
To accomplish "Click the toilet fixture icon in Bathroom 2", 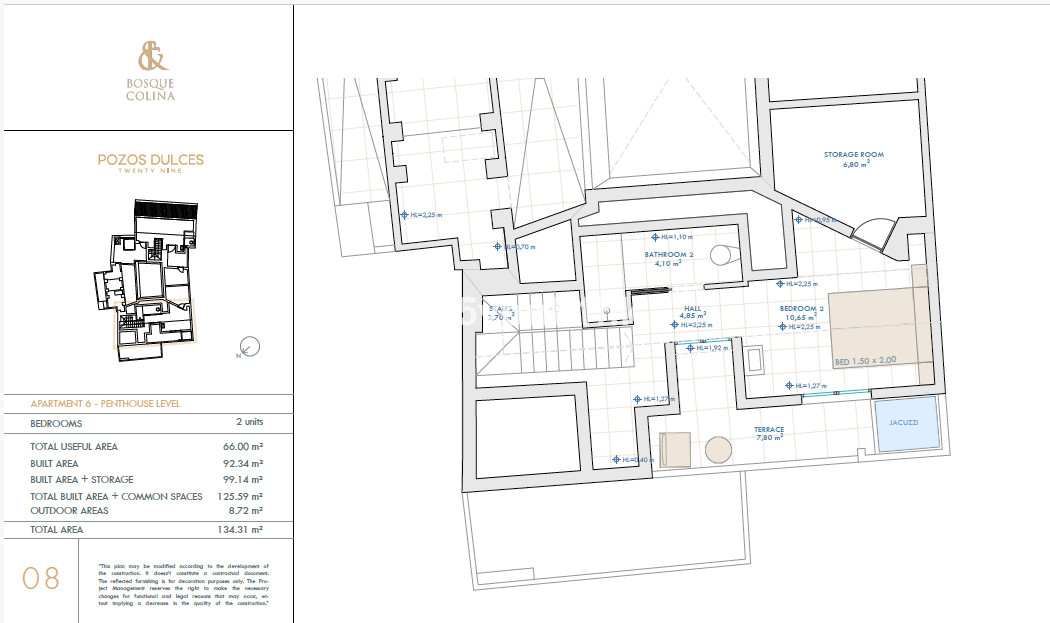I will click(722, 255).
